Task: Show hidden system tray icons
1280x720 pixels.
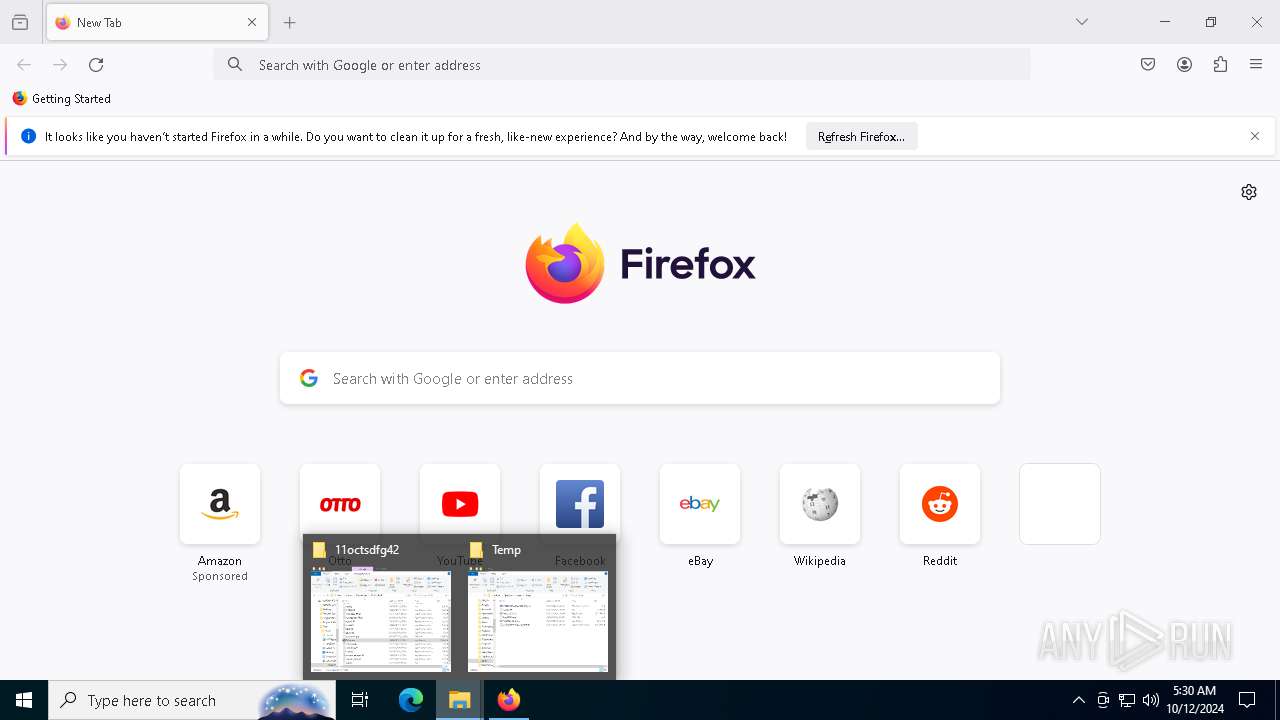Action: [1078, 700]
